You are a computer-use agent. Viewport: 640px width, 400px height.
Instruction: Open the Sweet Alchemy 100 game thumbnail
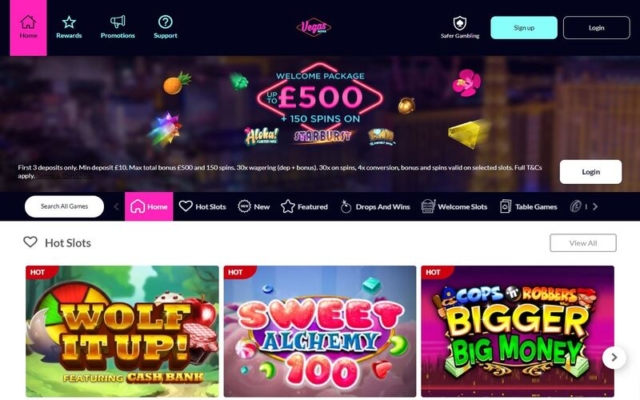click(320, 331)
